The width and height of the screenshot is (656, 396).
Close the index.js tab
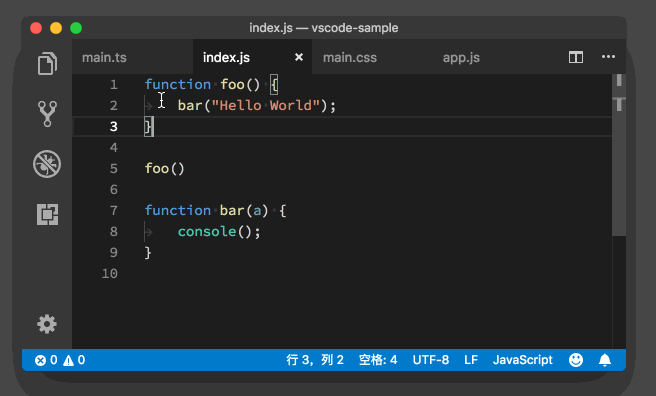(299, 57)
